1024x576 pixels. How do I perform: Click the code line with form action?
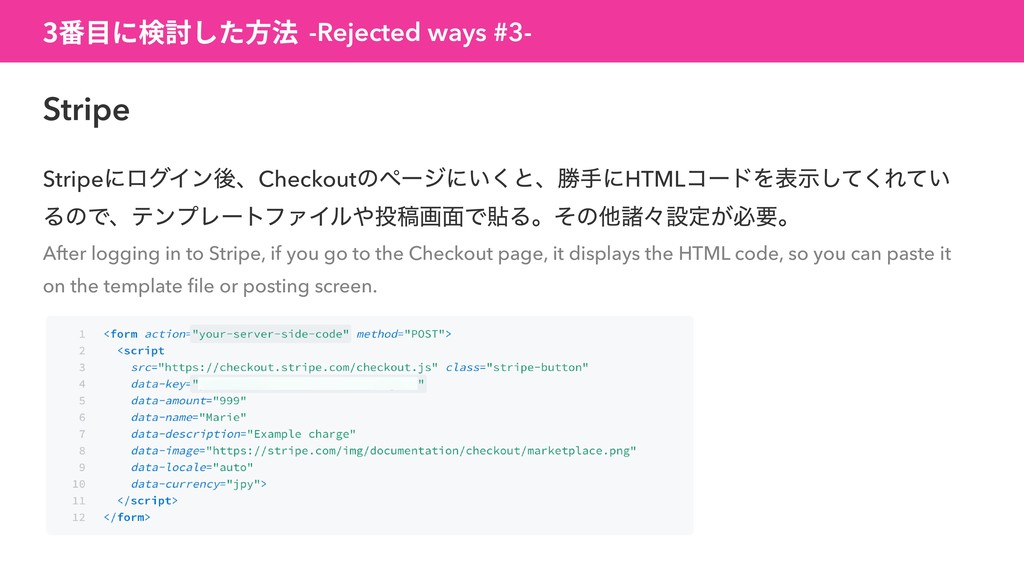[x=278, y=334]
